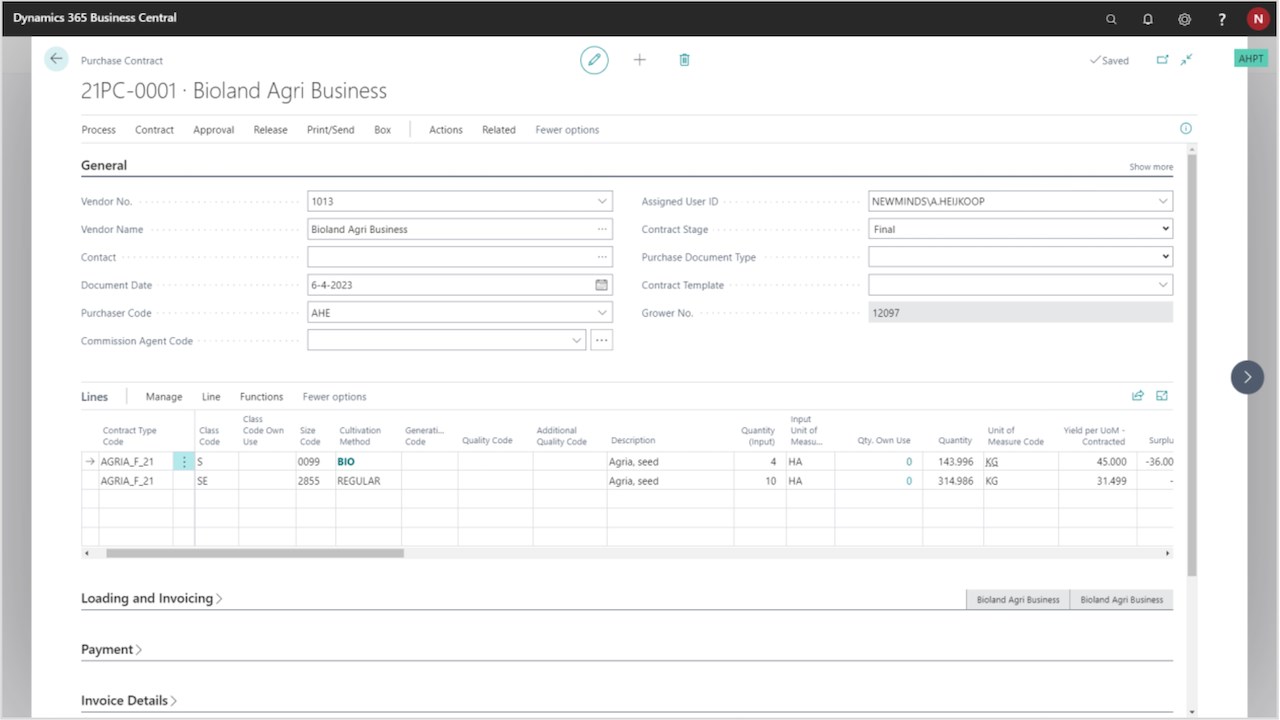Click the Saved status indicator
This screenshot has height=720, width=1280.
[x=1109, y=60]
